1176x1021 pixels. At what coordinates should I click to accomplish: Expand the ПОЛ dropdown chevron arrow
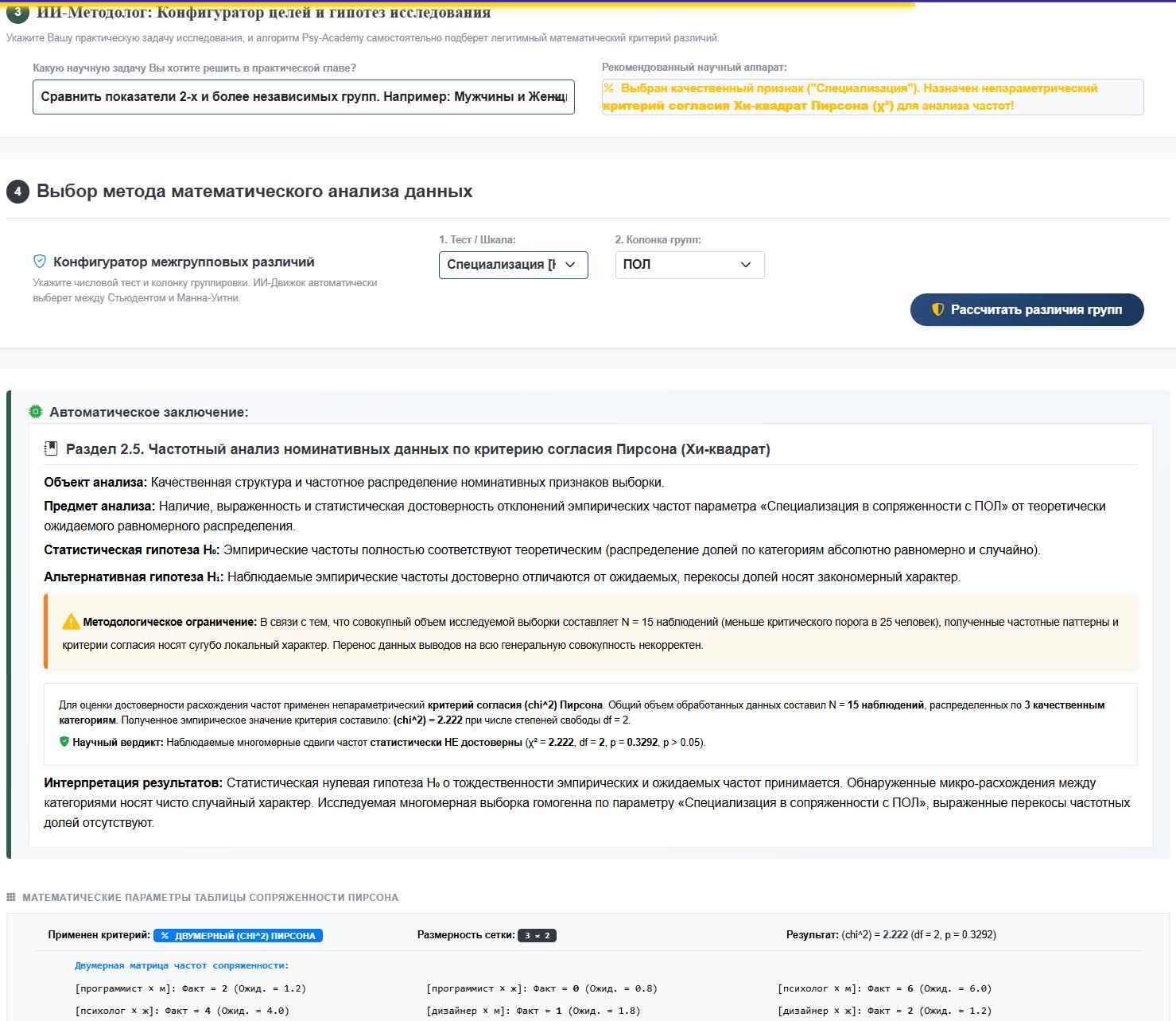pos(746,265)
